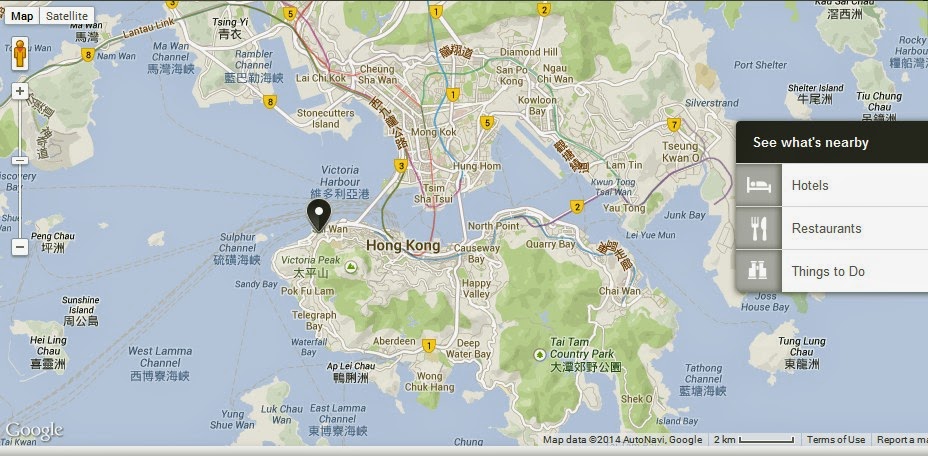
Task: Zoom in with the plus button
Action: pos(20,91)
